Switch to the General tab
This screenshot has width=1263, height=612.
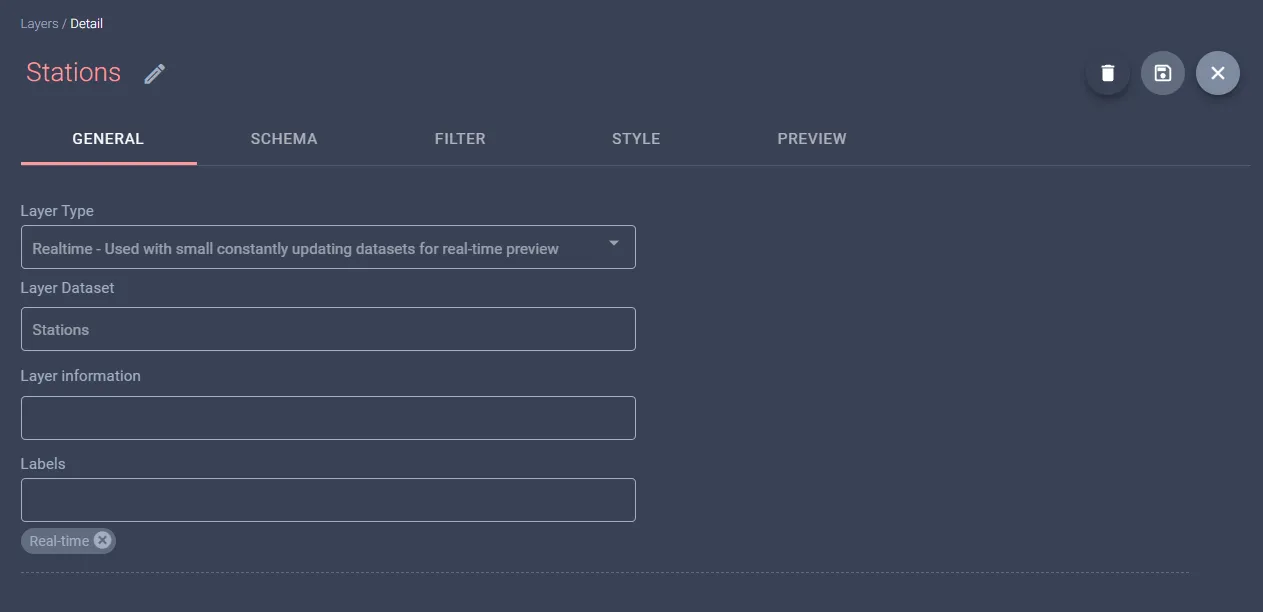tap(108, 139)
